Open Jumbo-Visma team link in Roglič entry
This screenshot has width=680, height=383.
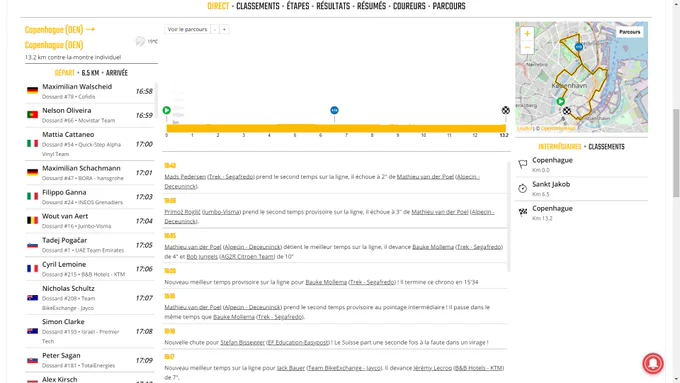(x=221, y=212)
